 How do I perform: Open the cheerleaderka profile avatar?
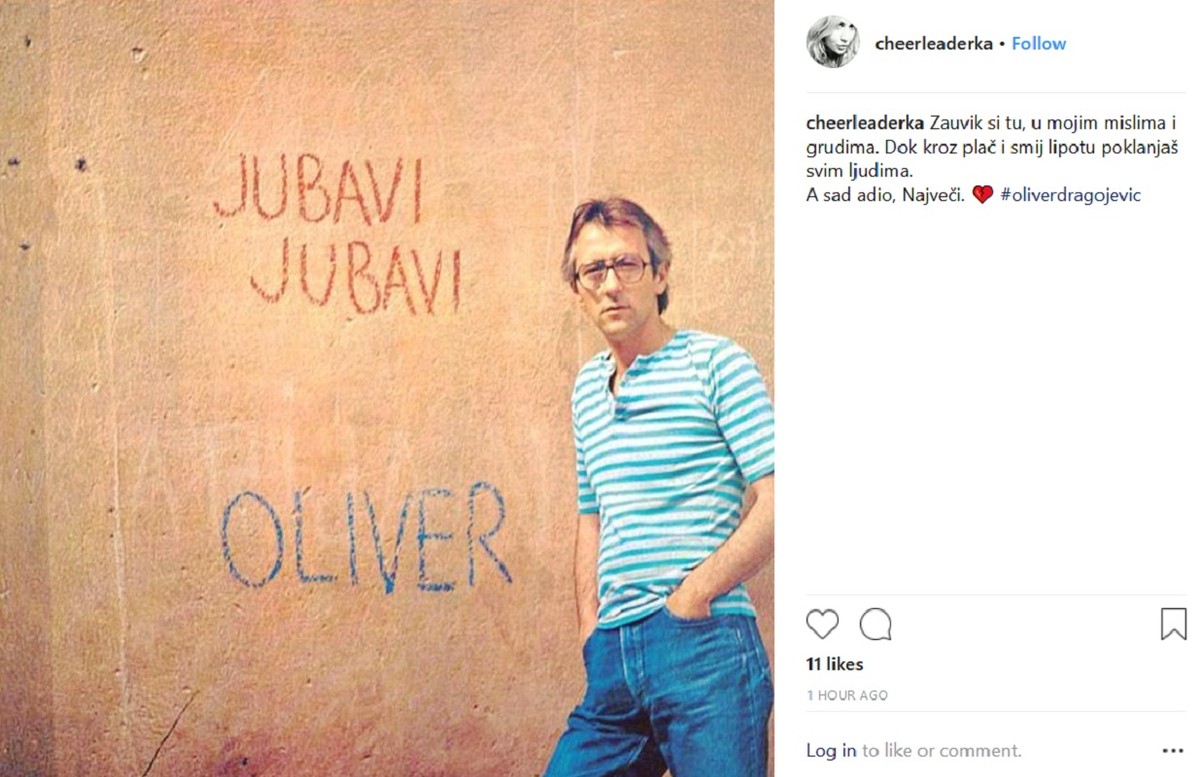tap(832, 42)
